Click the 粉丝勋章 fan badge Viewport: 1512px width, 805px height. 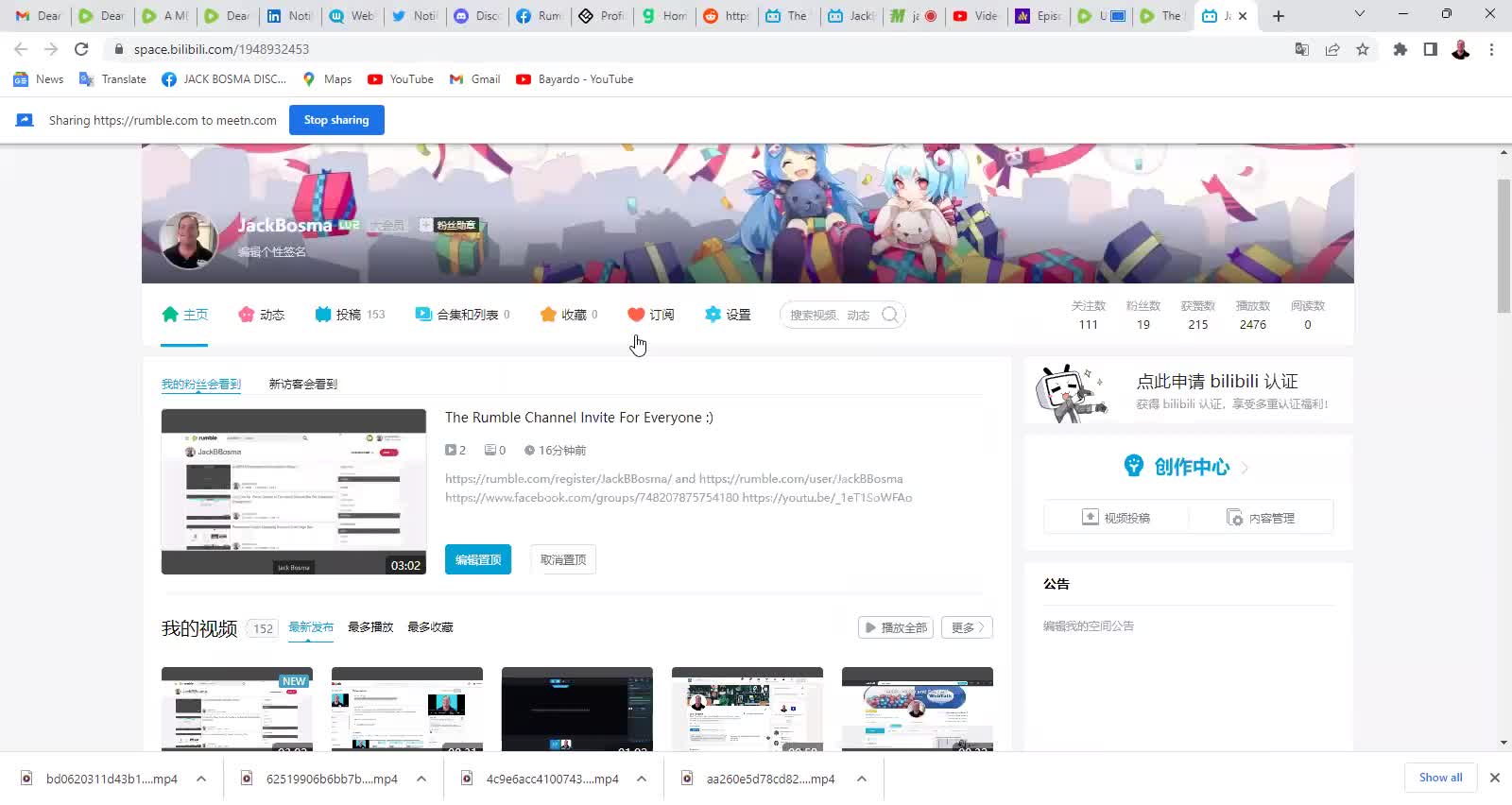coord(449,225)
